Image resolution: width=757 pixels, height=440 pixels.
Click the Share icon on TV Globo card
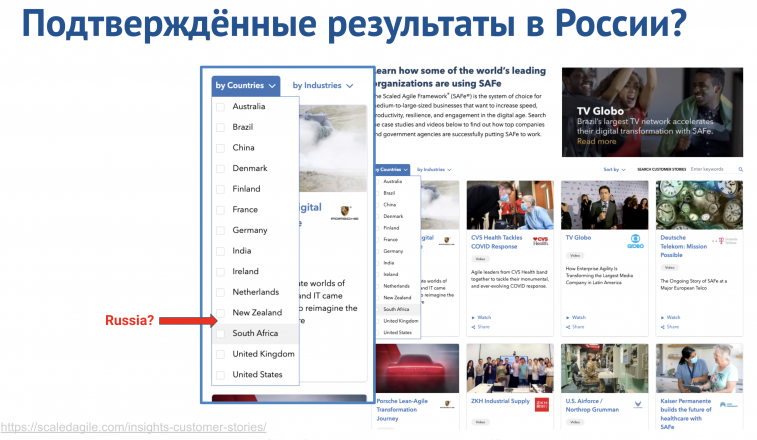point(568,327)
